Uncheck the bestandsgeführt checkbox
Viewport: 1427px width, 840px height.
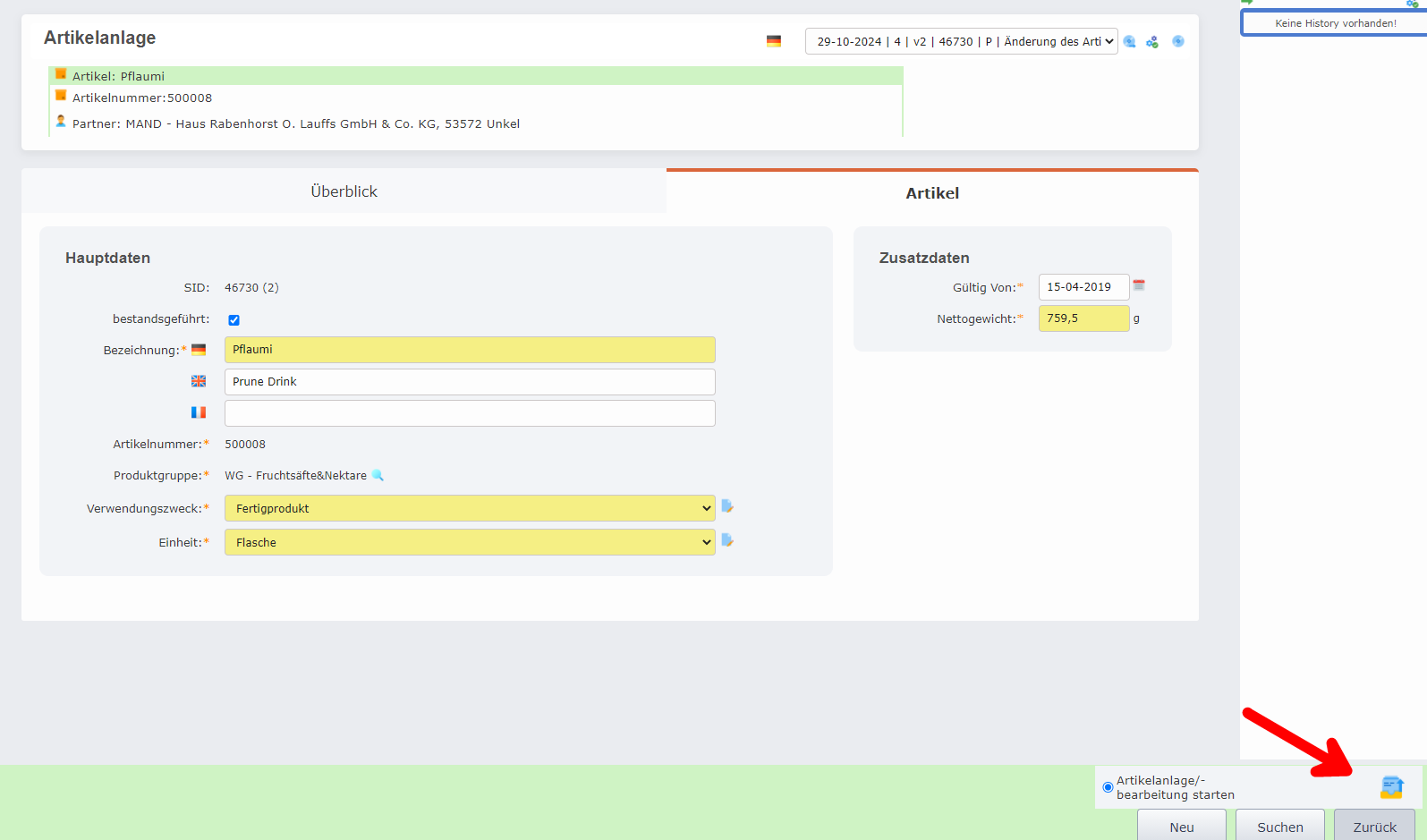234,320
